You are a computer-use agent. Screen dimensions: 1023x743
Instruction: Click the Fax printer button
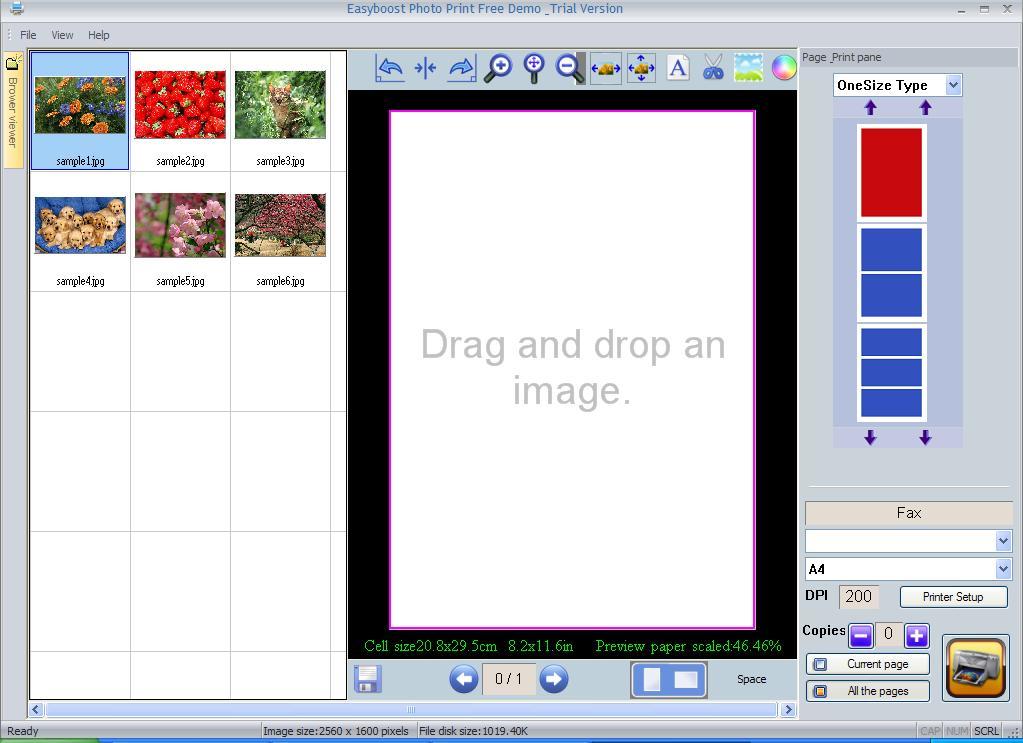click(x=908, y=512)
